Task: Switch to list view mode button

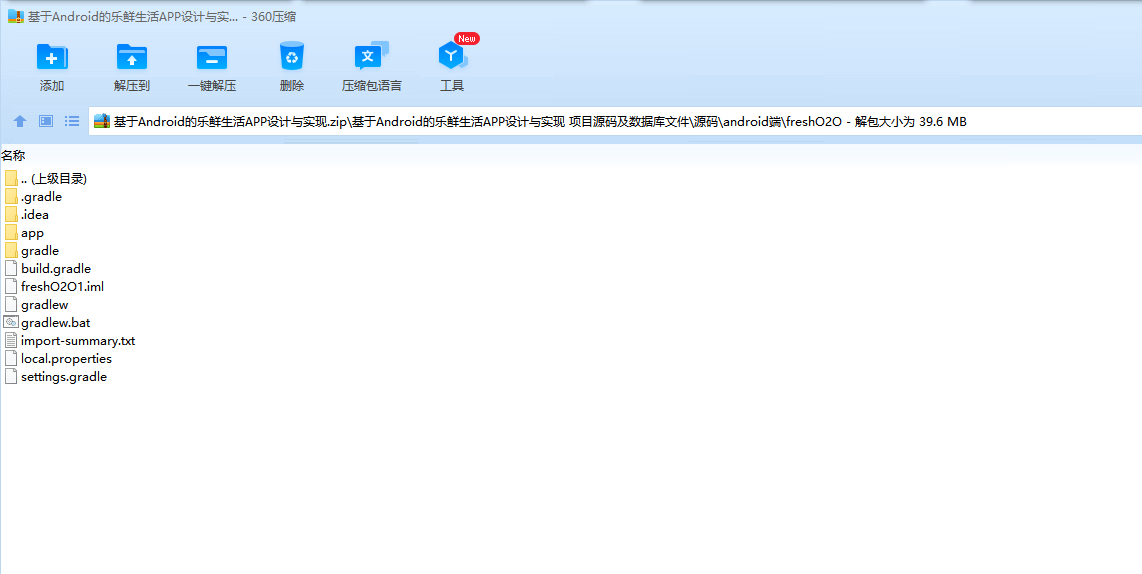Action: (x=71, y=121)
